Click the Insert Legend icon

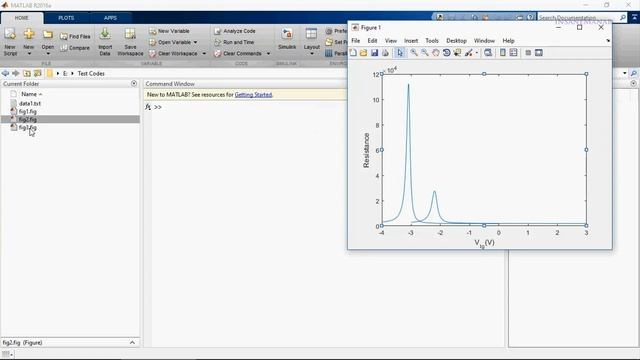tap(513, 53)
